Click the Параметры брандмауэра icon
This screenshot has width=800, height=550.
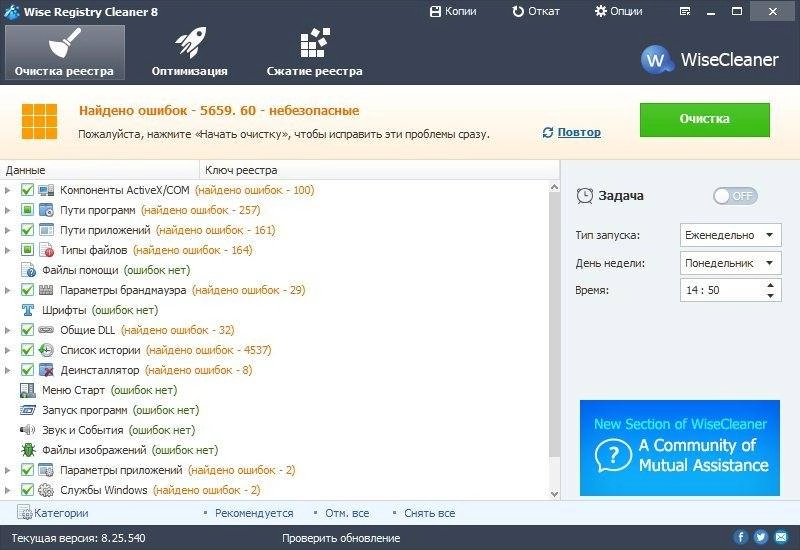click(x=46, y=290)
